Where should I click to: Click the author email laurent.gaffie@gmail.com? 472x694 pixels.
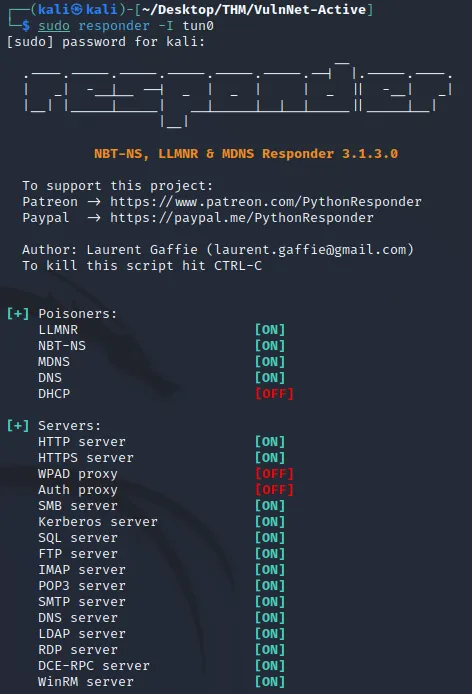pyautogui.click(x=310, y=250)
